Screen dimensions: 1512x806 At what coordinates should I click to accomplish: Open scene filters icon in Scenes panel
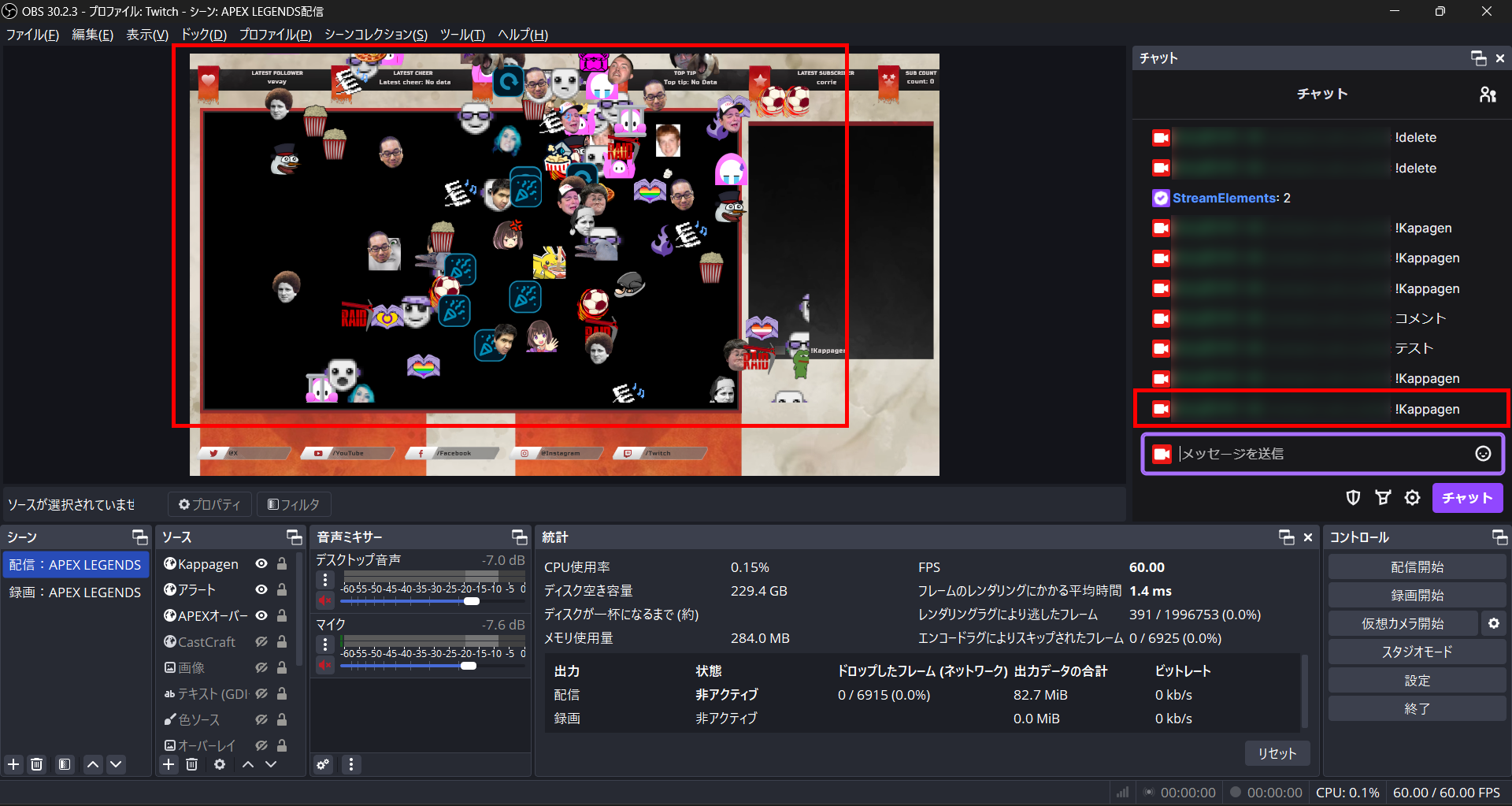pos(65,764)
